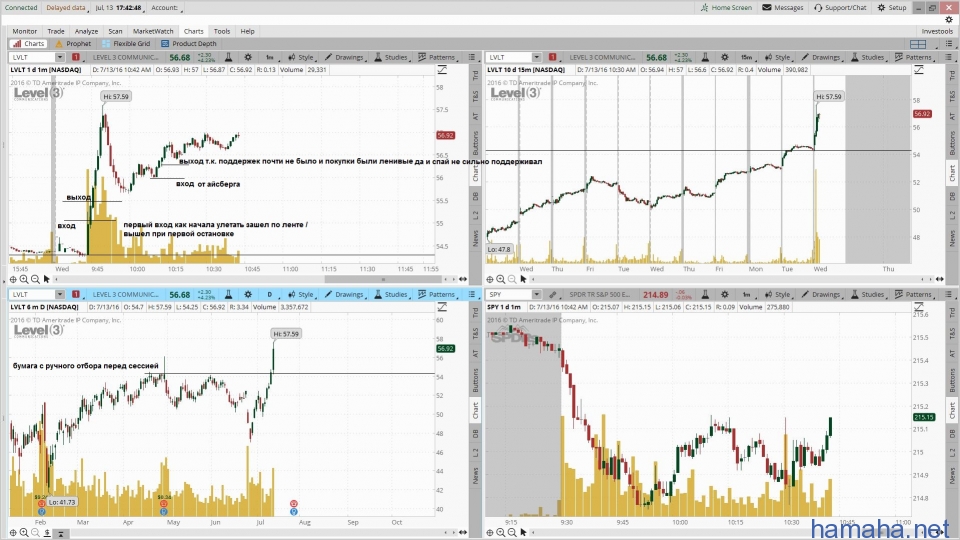Click red link color 1 in top-left chart
The height and width of the screenshot is (540, 960).
76,57
